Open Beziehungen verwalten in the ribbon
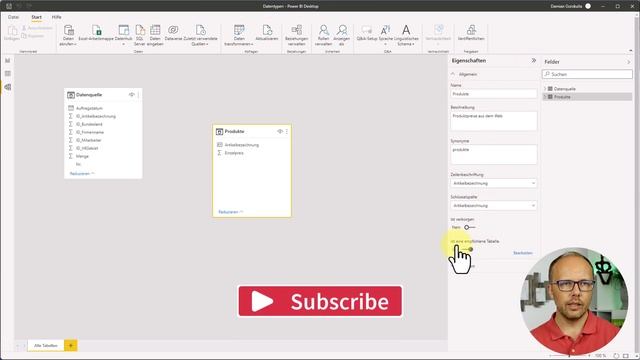This screenshot has width=640, height=360. (x=297, y=35)
